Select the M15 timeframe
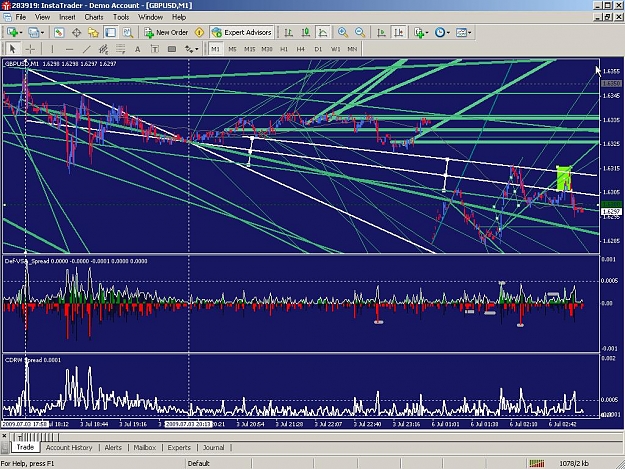The width and height of the screenshot is (625, 469). tap(250, 49)
